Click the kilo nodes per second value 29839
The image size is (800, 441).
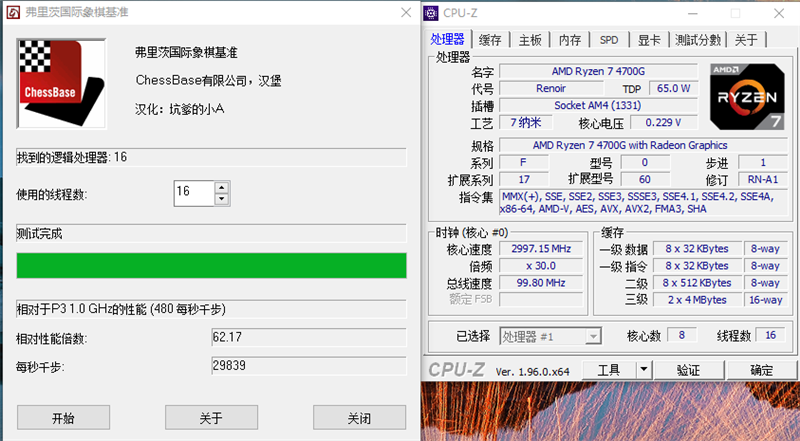click(309, 366)
